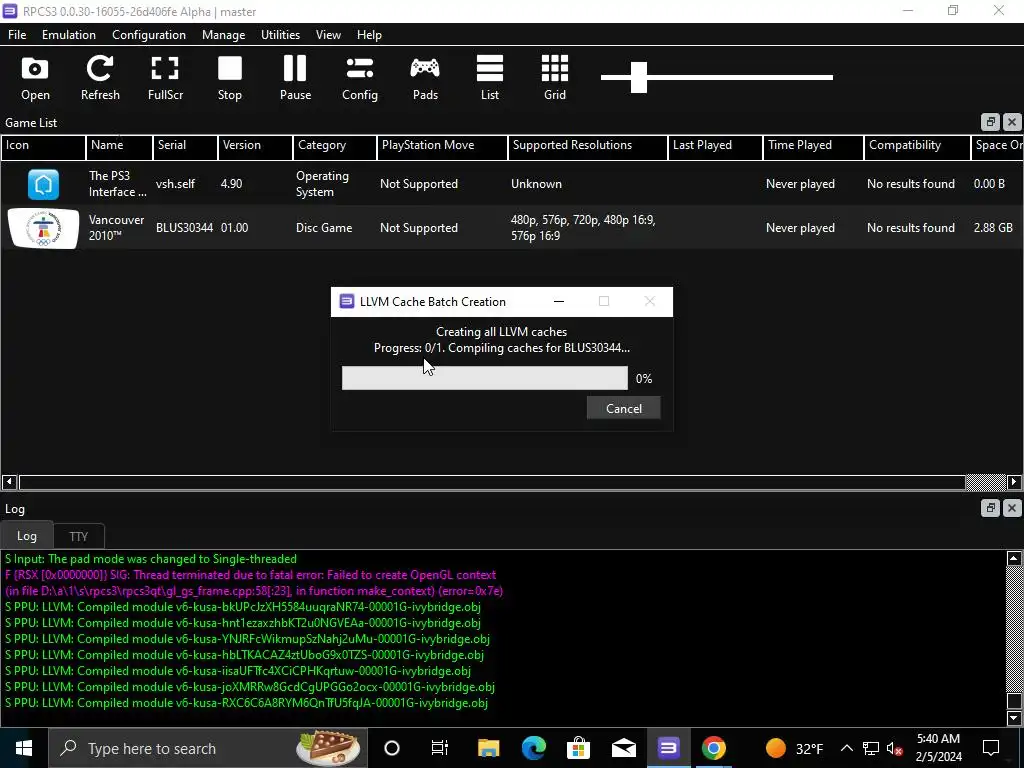Open Cortana circle icon on taskbar
1024x768 pixels.
click(x=392, y=748)
